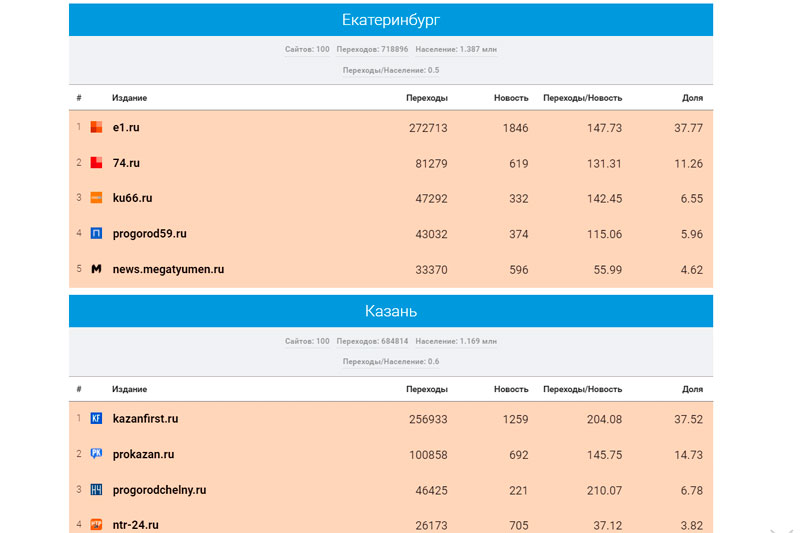The width and height of the screenshot is (800, 533).
Task: Open the kazanfirst.ru site link
Action: (x=145, y=419)
